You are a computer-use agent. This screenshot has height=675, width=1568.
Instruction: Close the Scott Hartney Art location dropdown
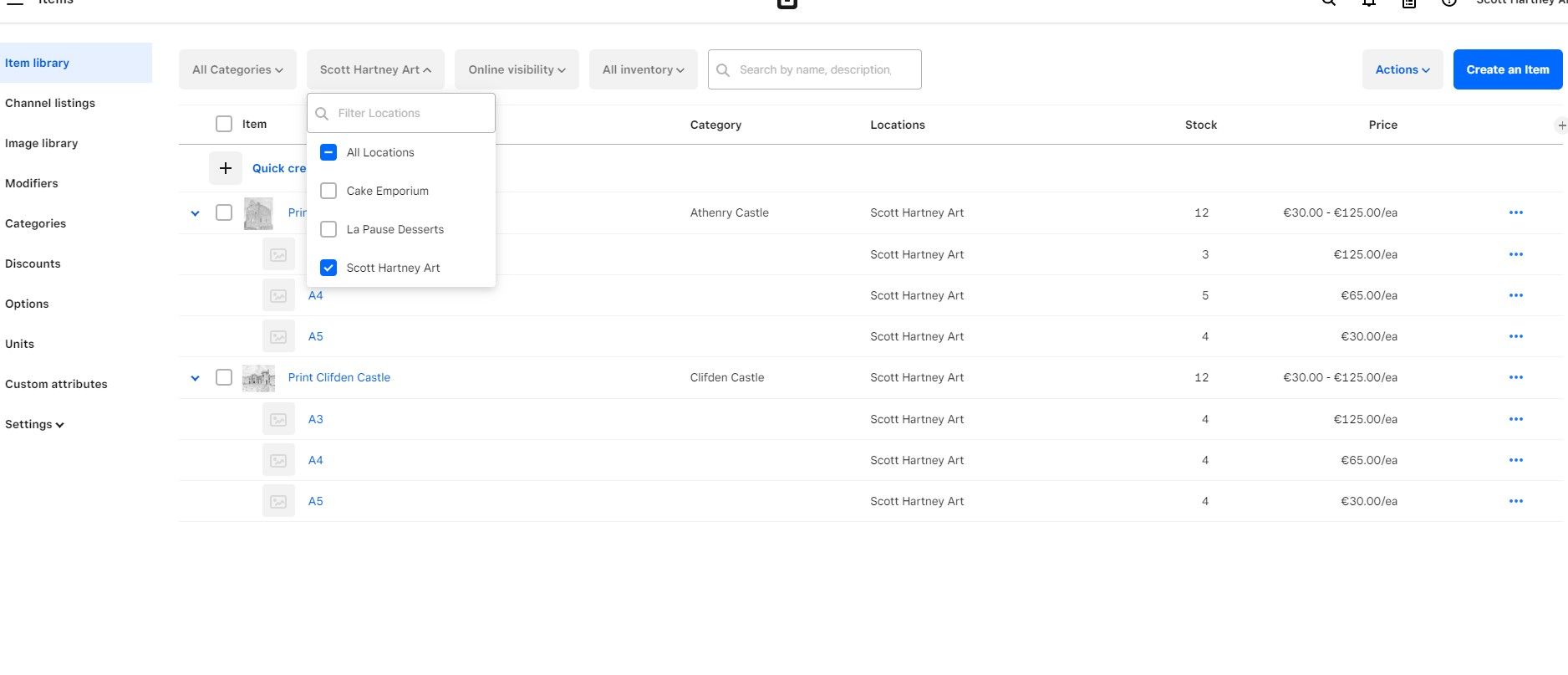click(x=375, y=69)
